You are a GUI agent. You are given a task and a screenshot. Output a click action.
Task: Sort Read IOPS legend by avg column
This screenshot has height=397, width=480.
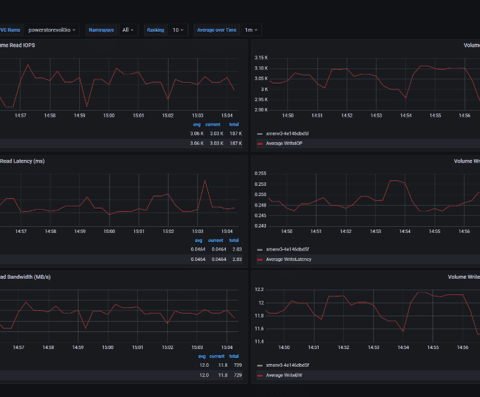click(x=197, y=124)
